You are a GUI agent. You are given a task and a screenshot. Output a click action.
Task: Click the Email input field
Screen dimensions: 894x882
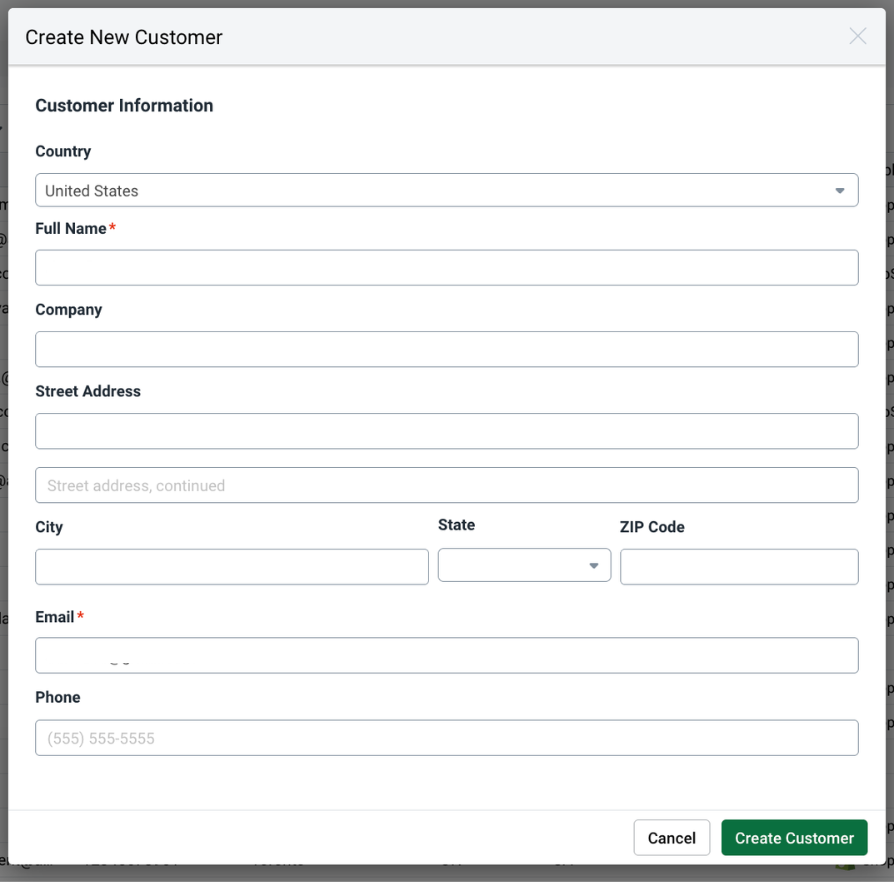coord(447,655)
